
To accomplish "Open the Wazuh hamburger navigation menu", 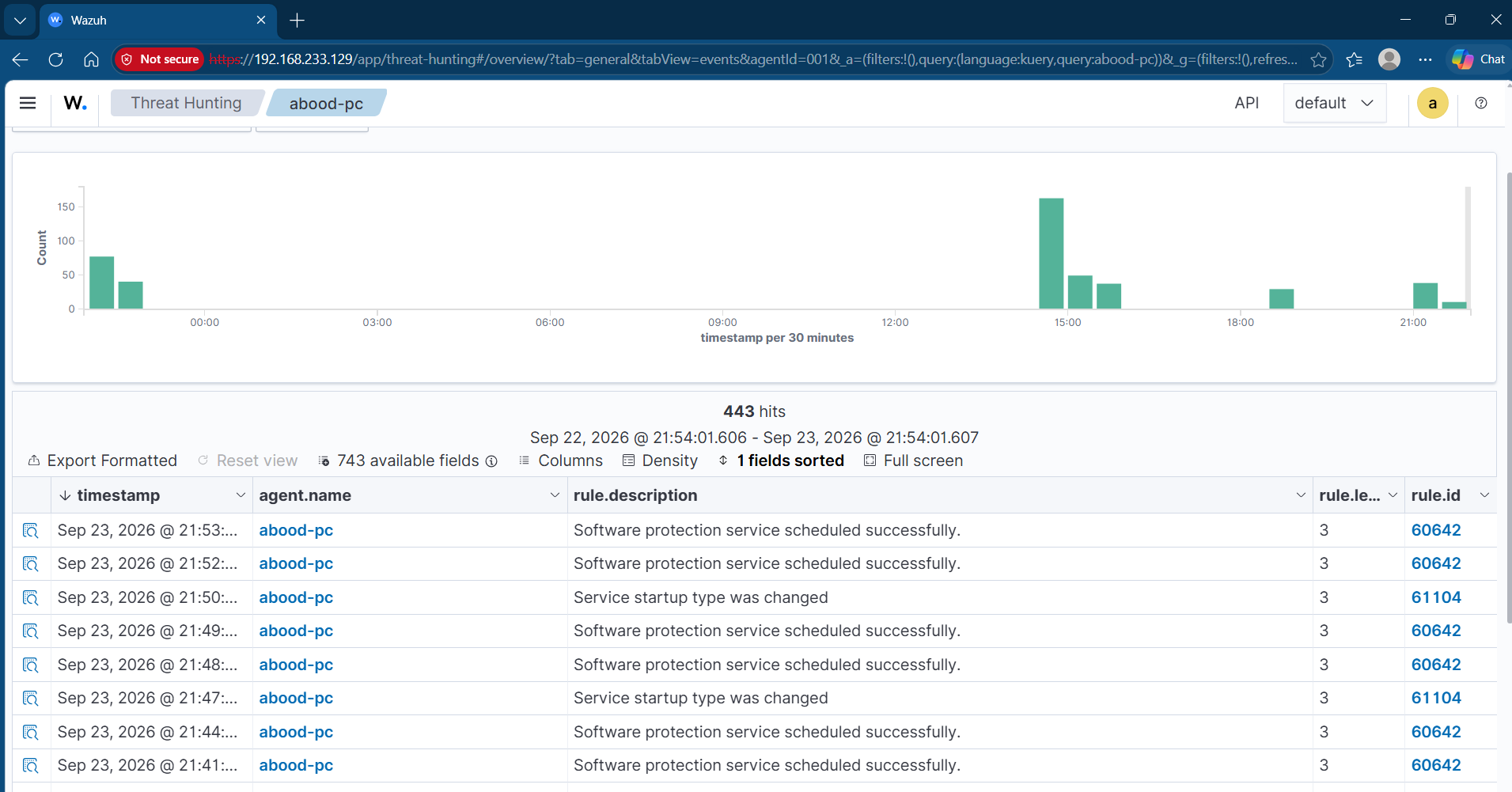I will [x=28, y=103].
